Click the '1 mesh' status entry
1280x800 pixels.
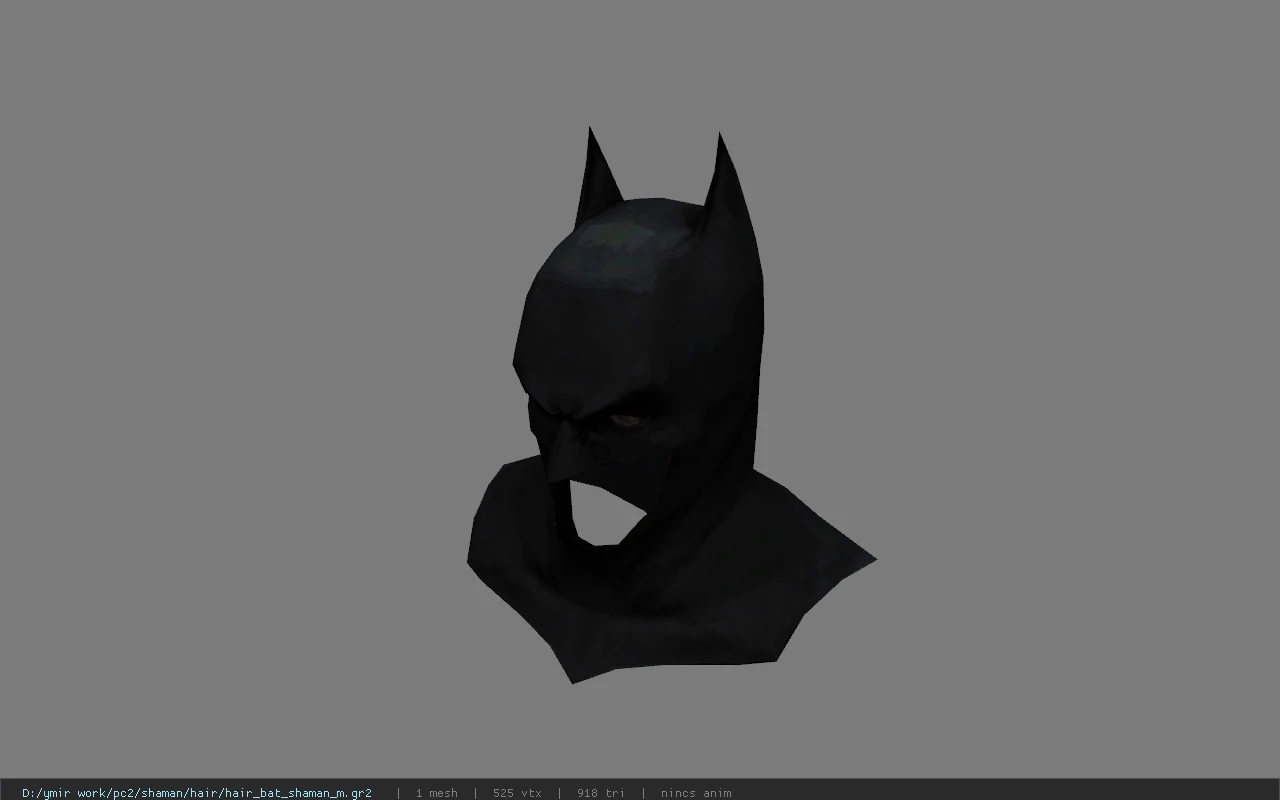click(x=436, y=793)
